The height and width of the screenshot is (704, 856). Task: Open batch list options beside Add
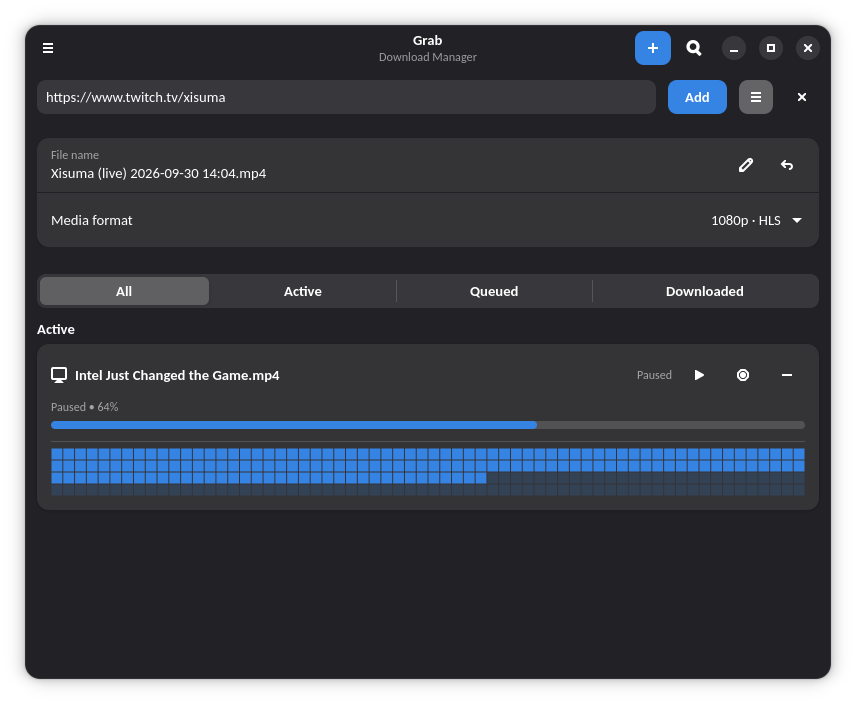756,97
